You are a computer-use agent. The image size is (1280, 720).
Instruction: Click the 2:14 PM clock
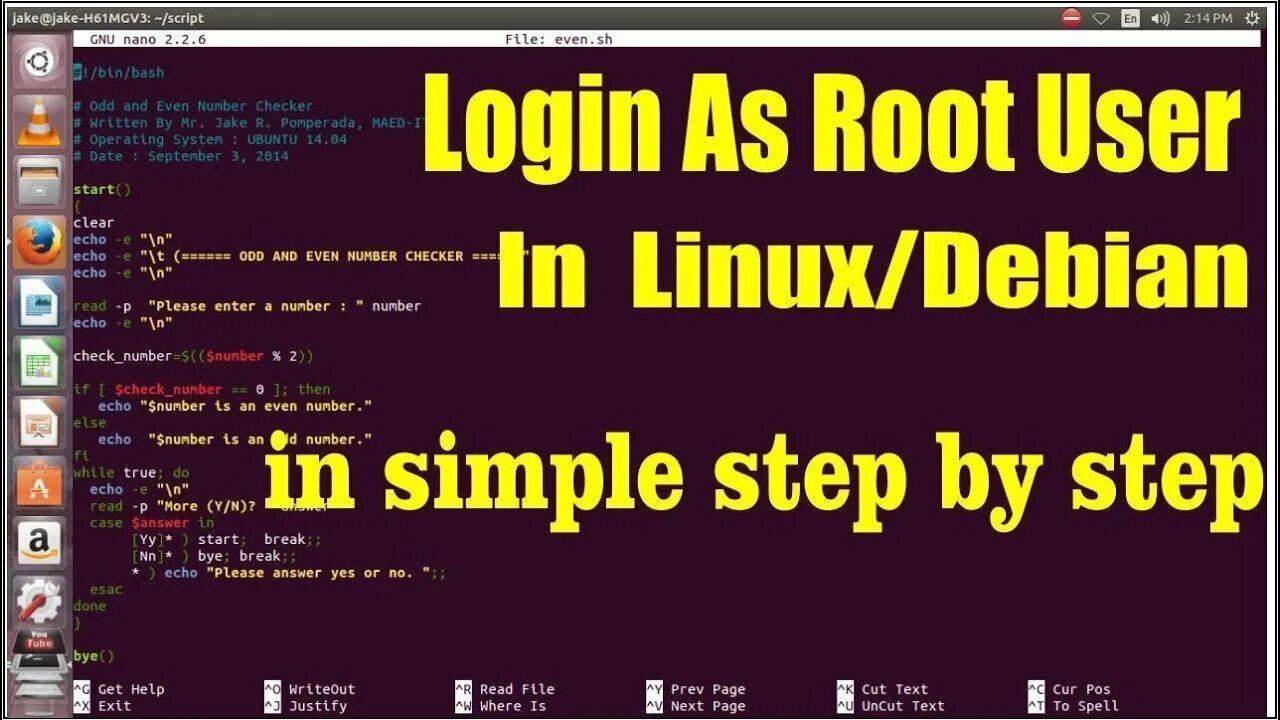[1207, 18]
